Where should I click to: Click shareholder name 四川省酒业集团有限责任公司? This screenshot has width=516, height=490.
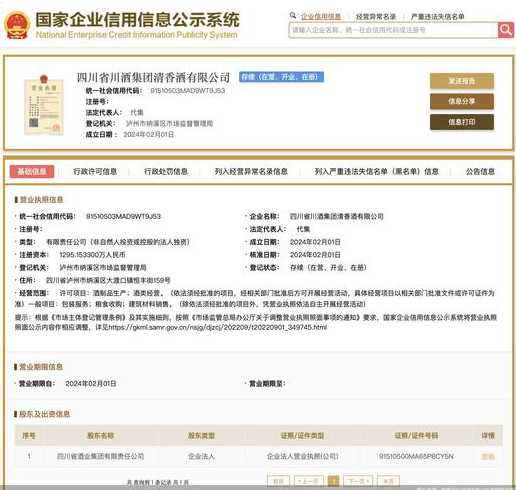point(100,456)
